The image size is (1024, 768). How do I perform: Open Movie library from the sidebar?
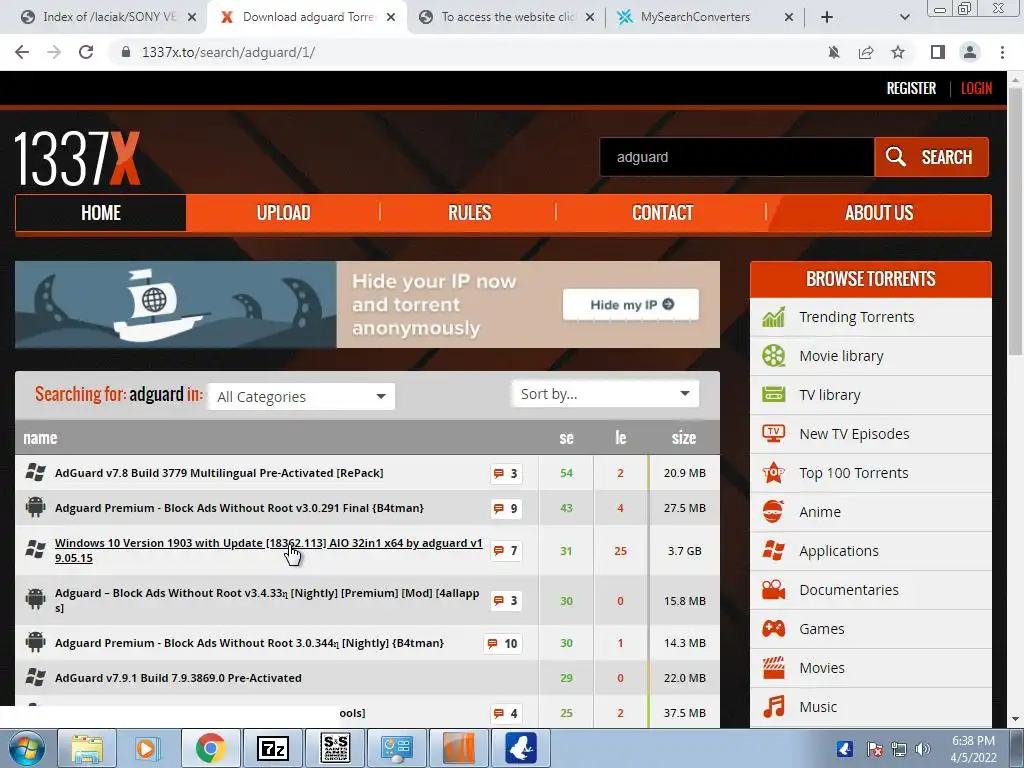click(840, 356)
